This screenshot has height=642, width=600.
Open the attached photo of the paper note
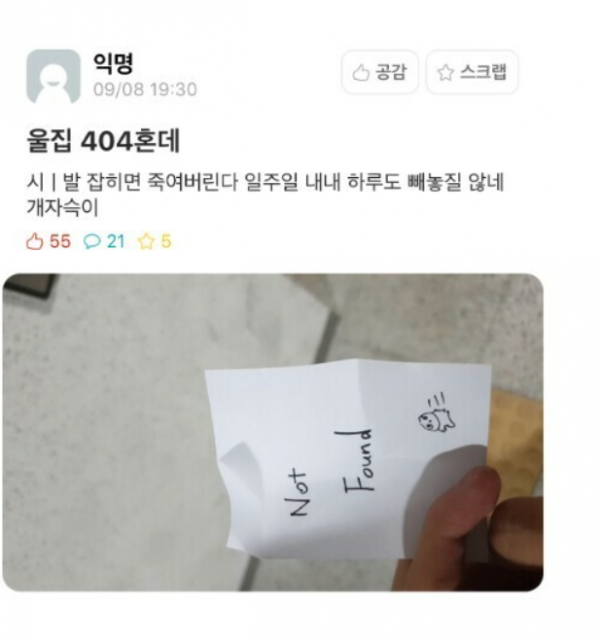coord(273,432)
